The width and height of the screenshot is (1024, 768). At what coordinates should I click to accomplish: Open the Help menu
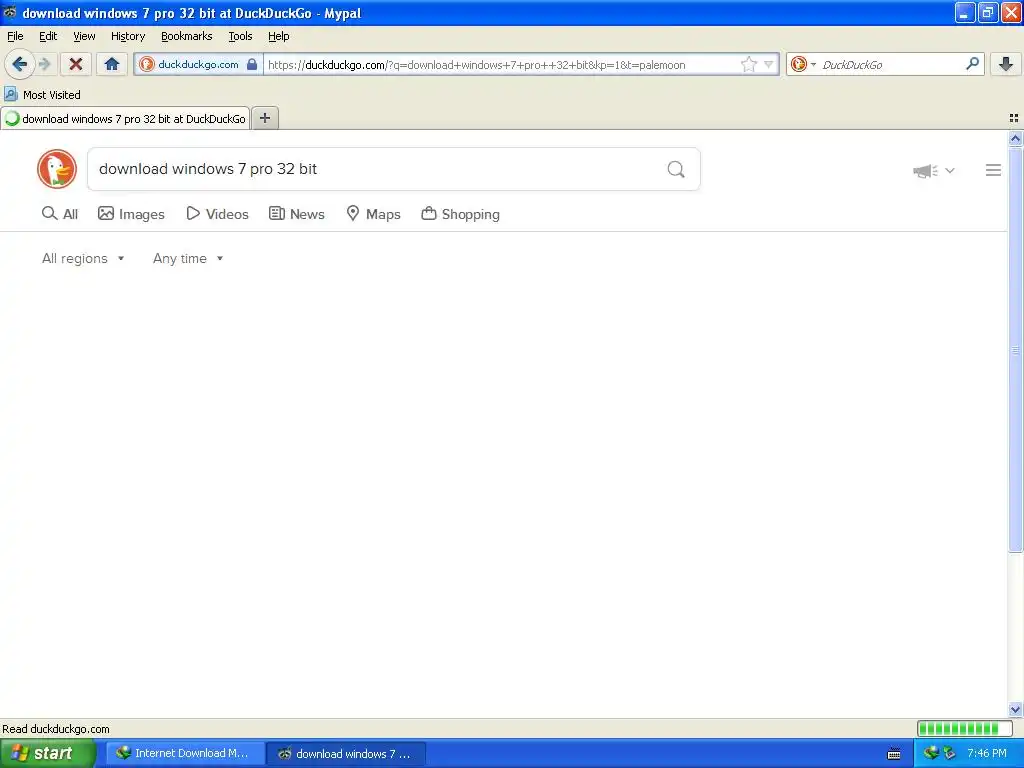(278, 36)
